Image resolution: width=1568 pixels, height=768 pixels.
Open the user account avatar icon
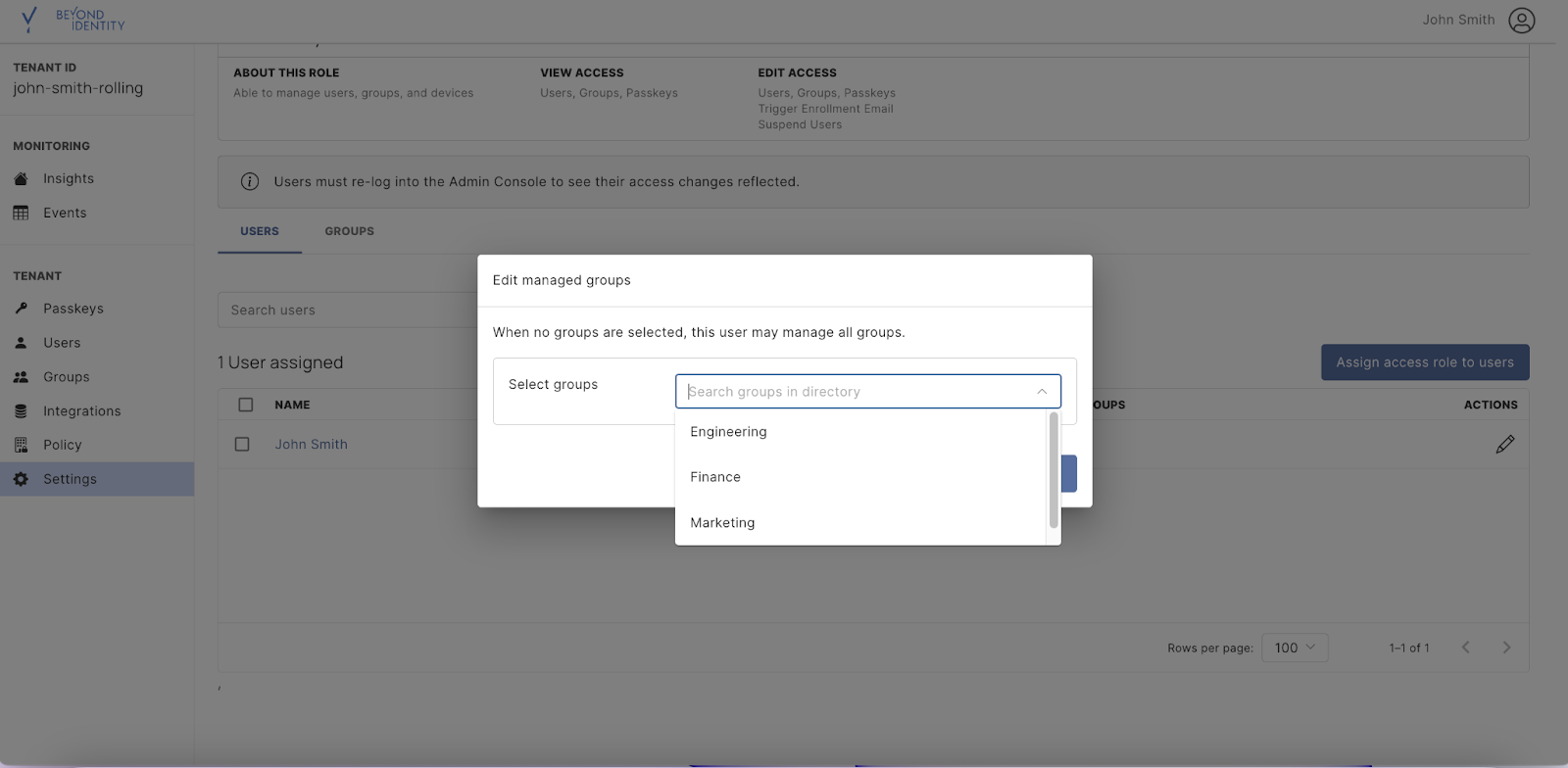click(1521, 21)
